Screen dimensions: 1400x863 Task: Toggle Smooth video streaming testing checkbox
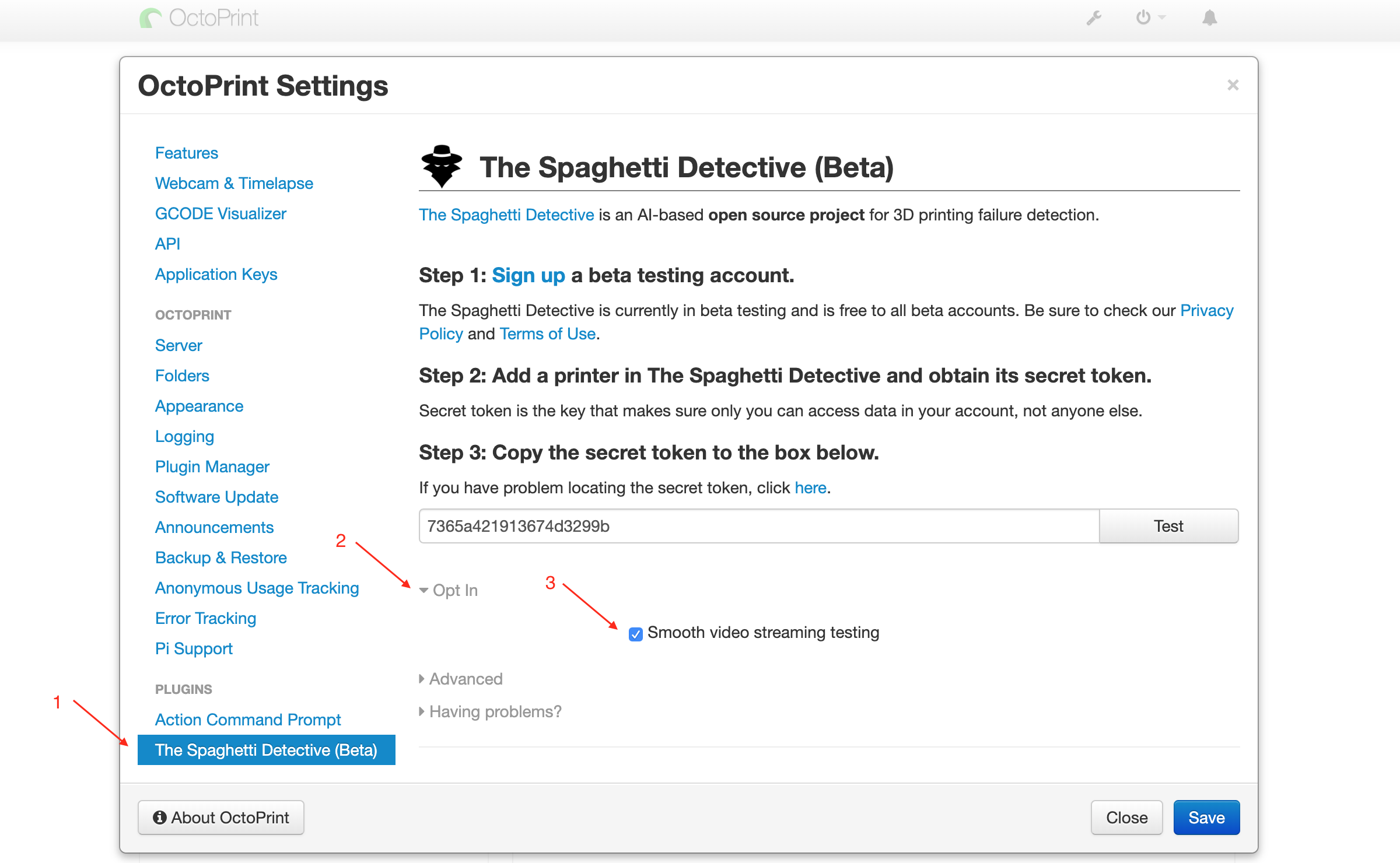click(636, 634)
